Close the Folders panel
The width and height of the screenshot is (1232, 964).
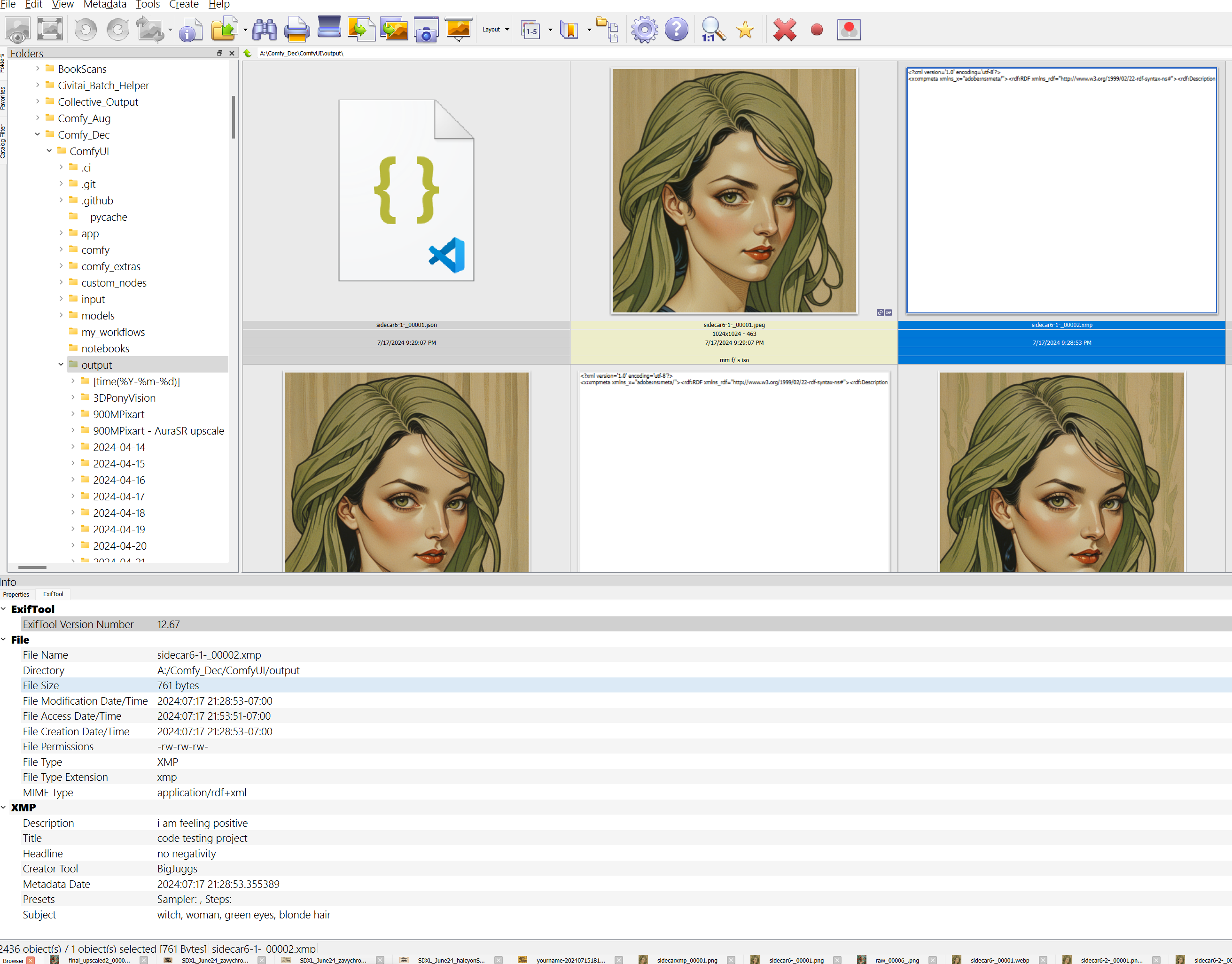(231, 53)
